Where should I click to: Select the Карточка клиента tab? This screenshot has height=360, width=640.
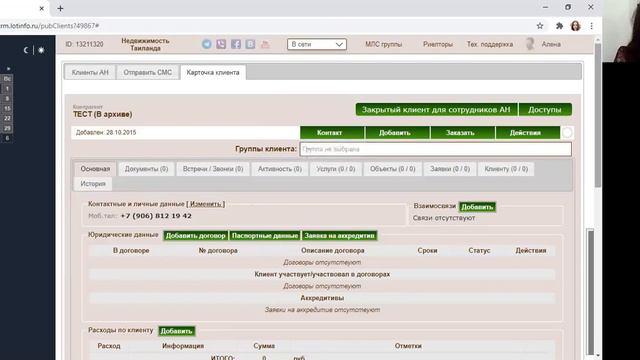coord(213,72)
